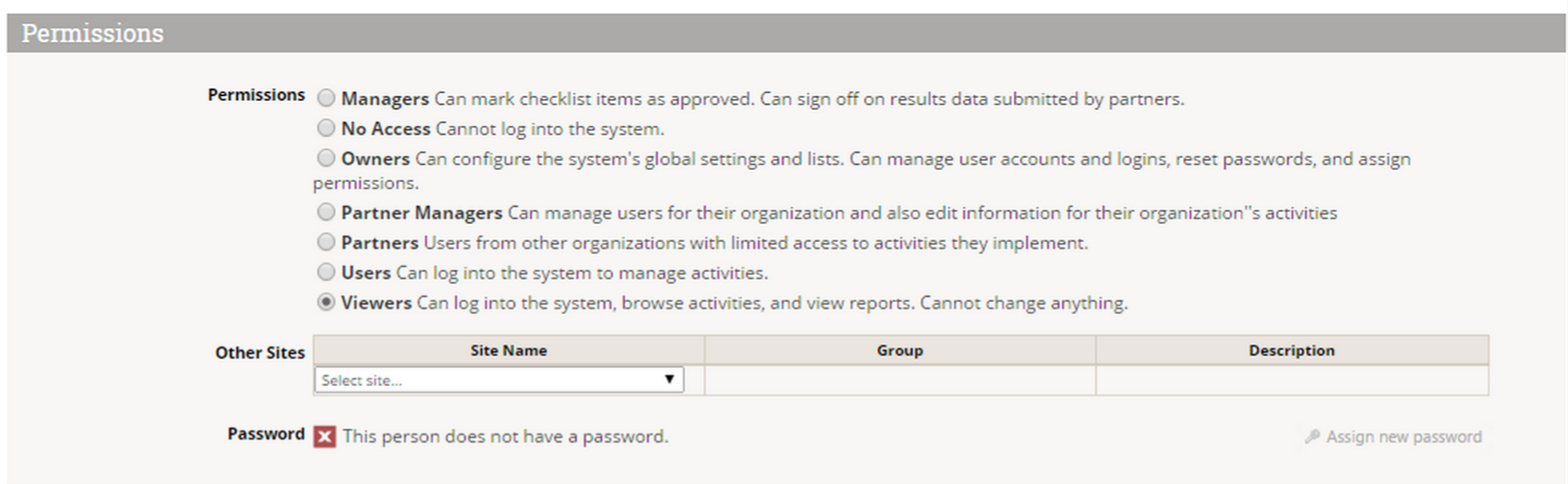
Task: Click the key icon beside Assign new password
Action: (x=1312, y=437)
